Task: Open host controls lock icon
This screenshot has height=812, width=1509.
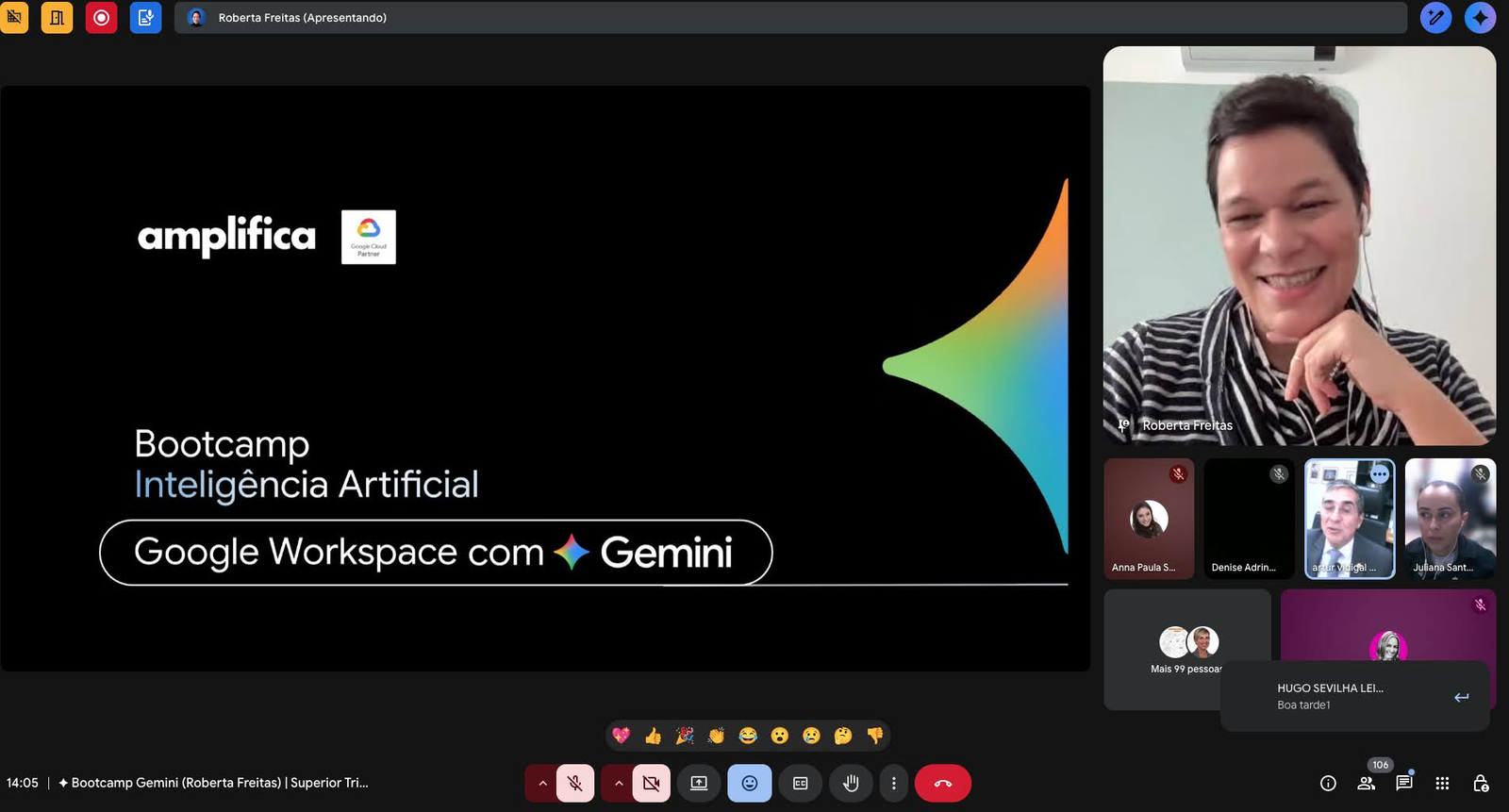Action: click(x=1481, y=784)
